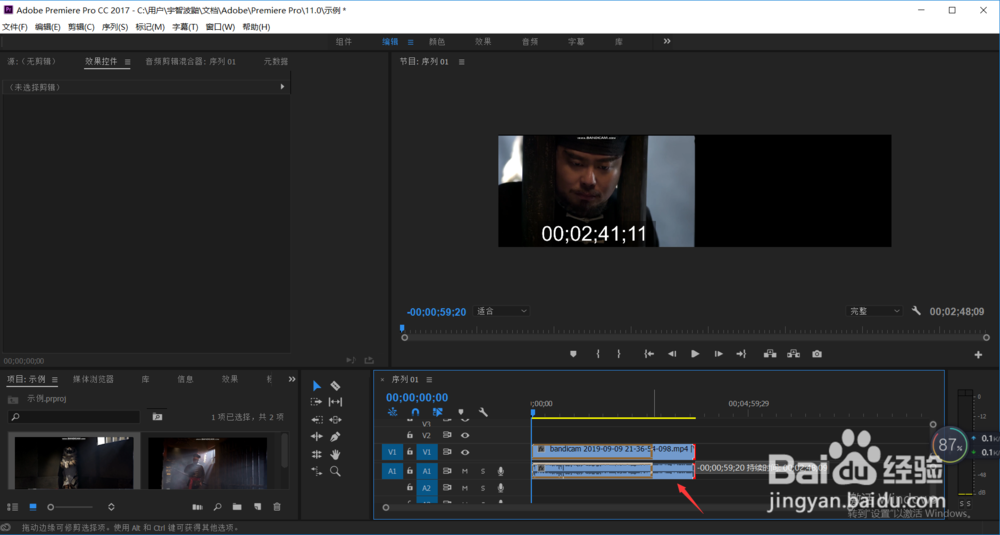Expand effect controls arrow beside 未选择剪辑

(x=283, y=87)
